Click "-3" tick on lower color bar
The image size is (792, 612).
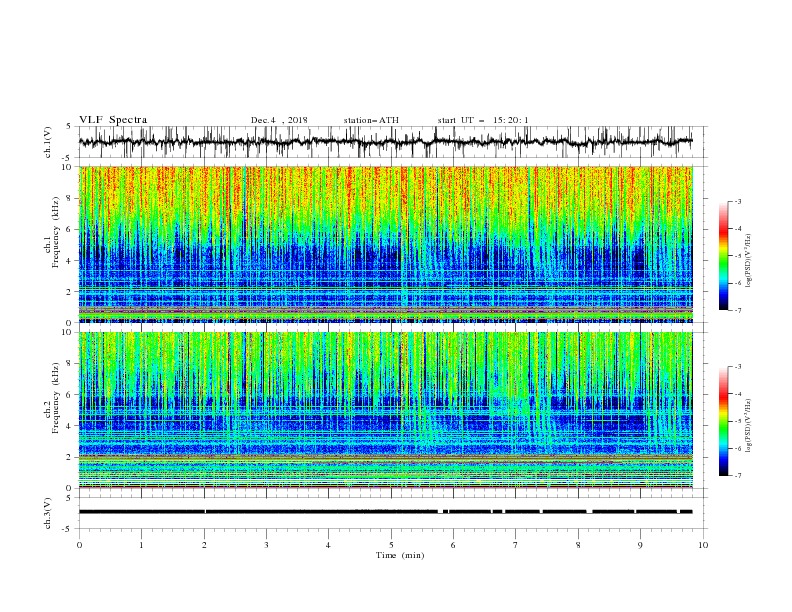coord(738,367)
